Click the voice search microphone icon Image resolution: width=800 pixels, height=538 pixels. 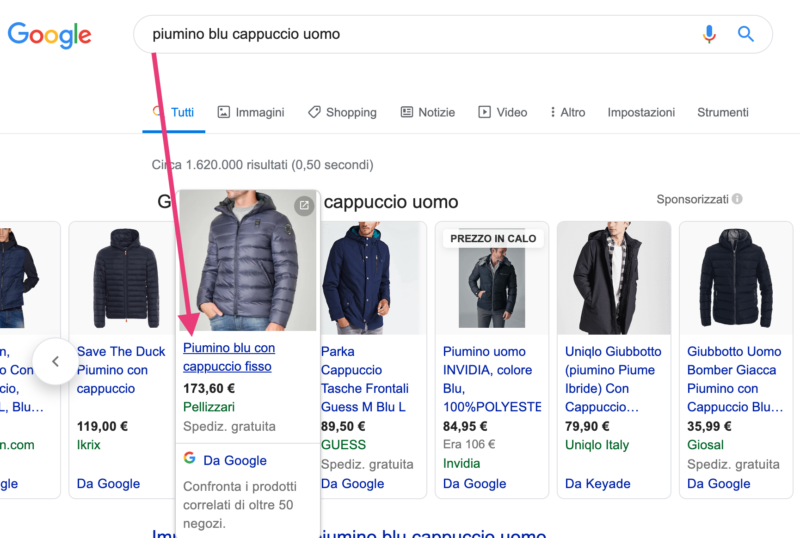709,34
